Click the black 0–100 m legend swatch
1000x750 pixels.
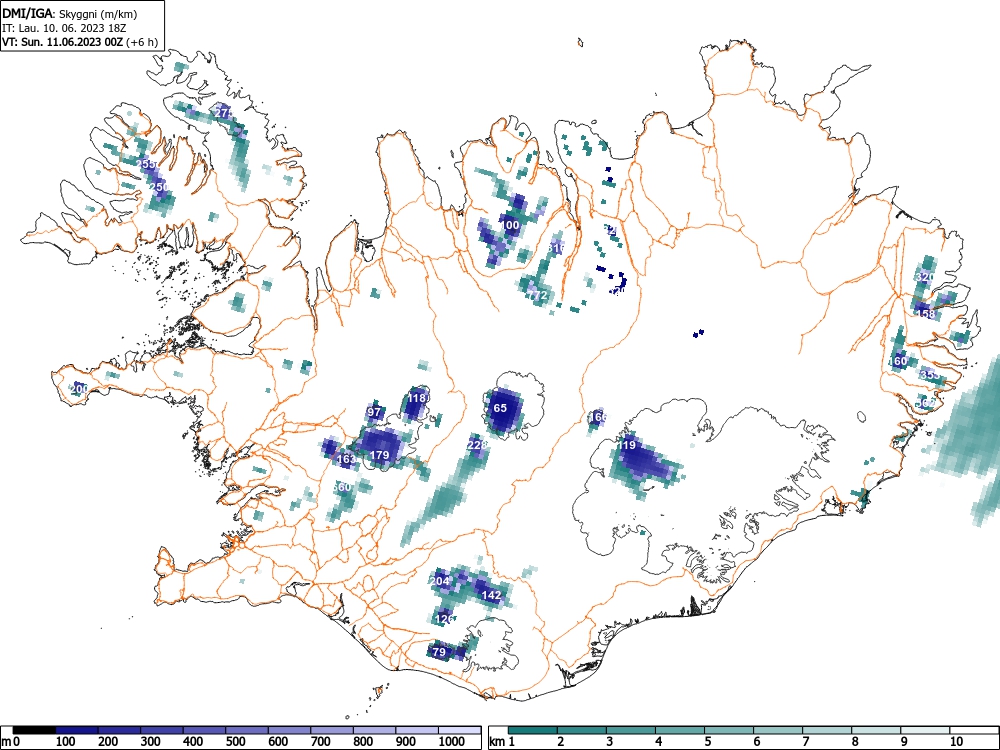34,730
